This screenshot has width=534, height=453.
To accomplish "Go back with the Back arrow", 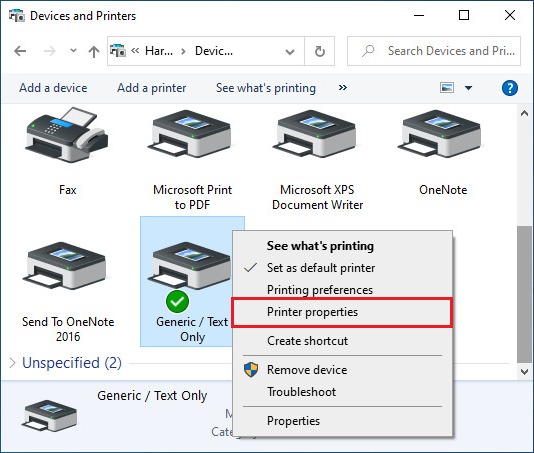I will click(20, 51).
